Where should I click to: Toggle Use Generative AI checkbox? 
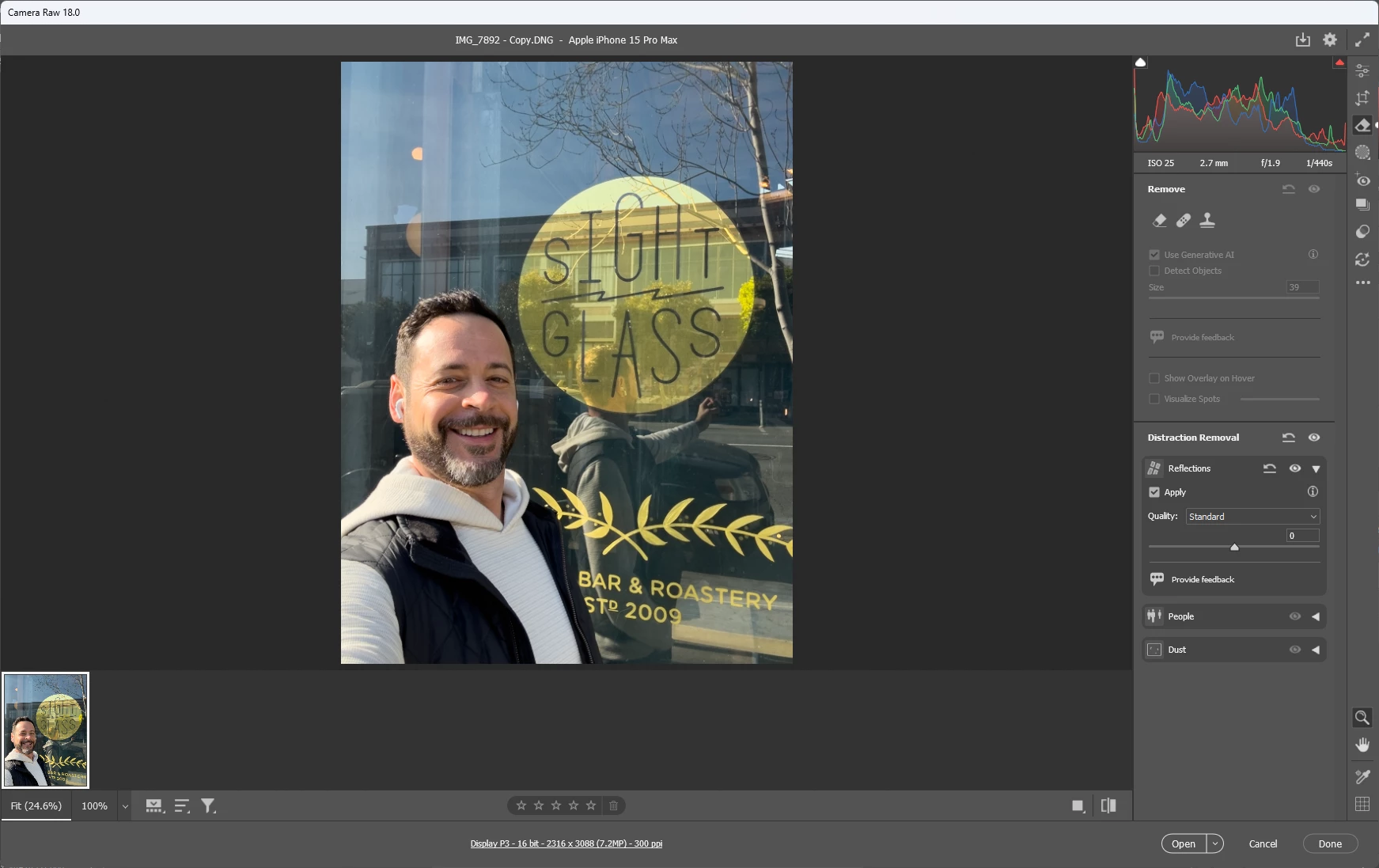point(1154,255)
